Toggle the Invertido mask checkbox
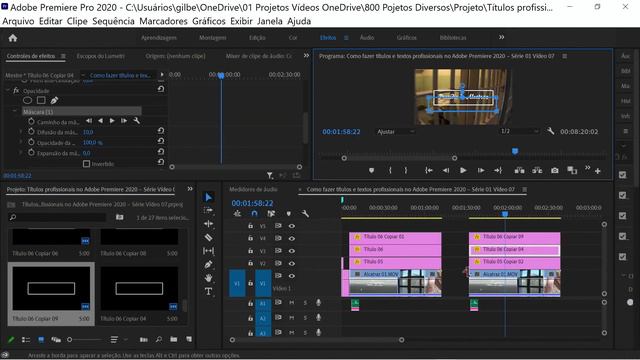This screenshot has width=640, height=360. (87, 164)
